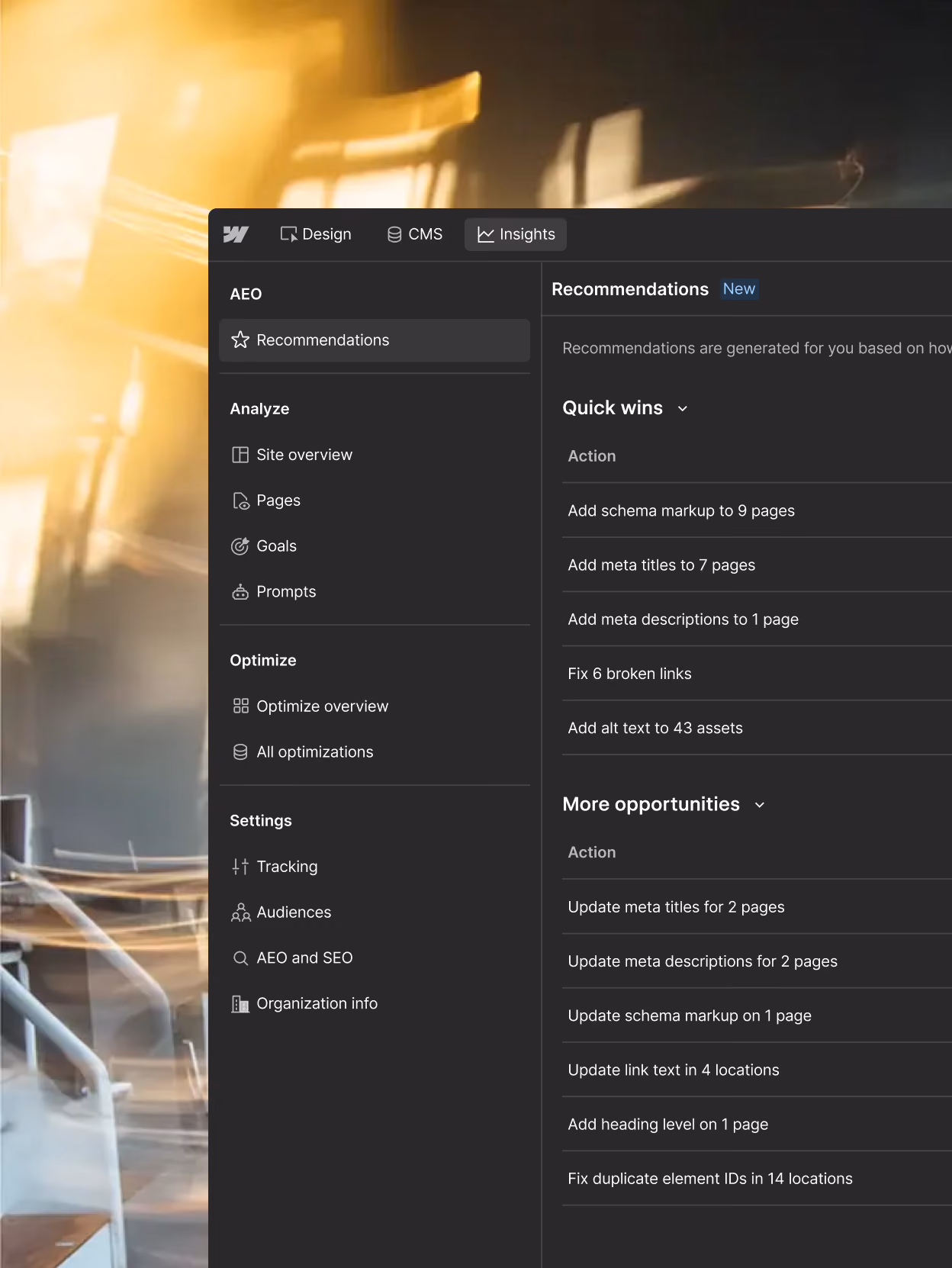The image size is (952, 1268).
Task: Click the Prompts robot icon
Action: [x=240, y=592]
